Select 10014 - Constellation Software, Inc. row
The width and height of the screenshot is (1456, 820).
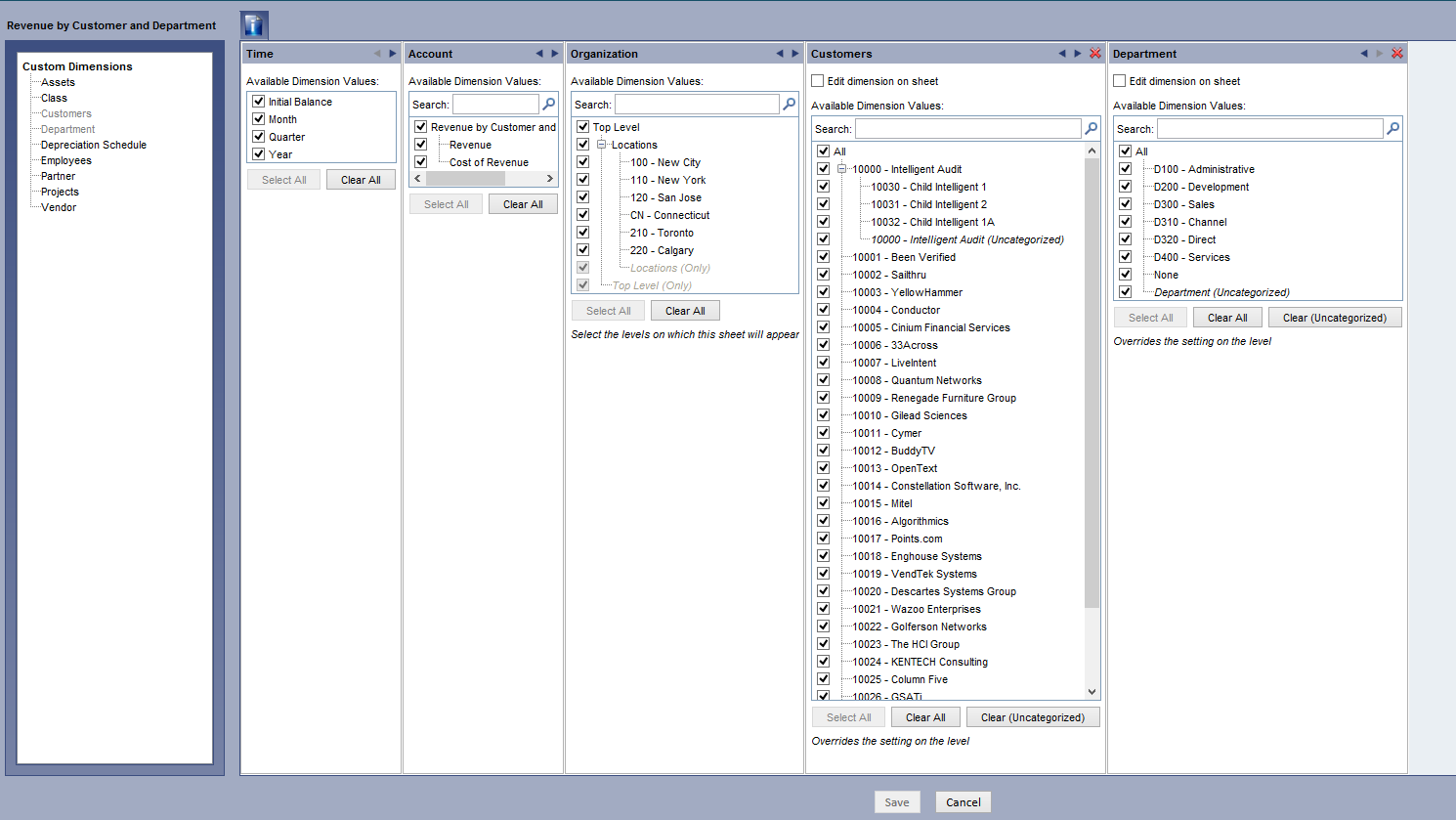936,486
